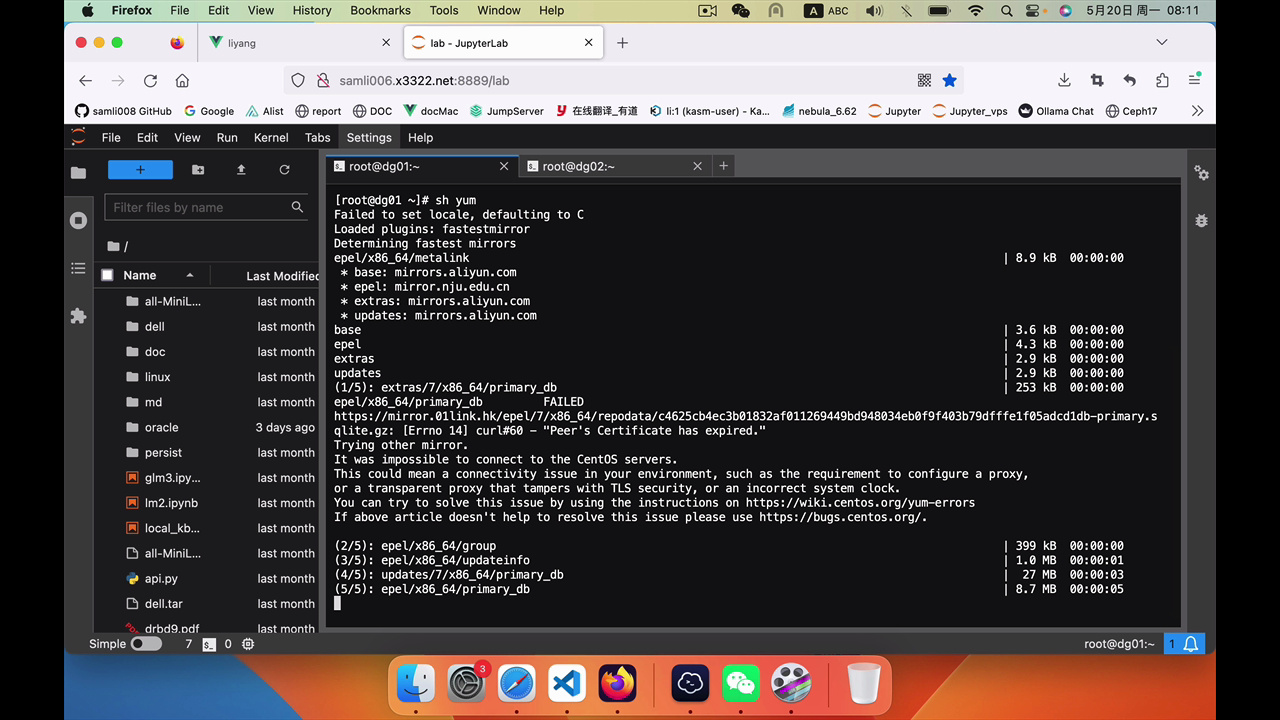The image size is (1280, 720).
Task: Create a new folder in file browser
Action: [x=197, y=169]
